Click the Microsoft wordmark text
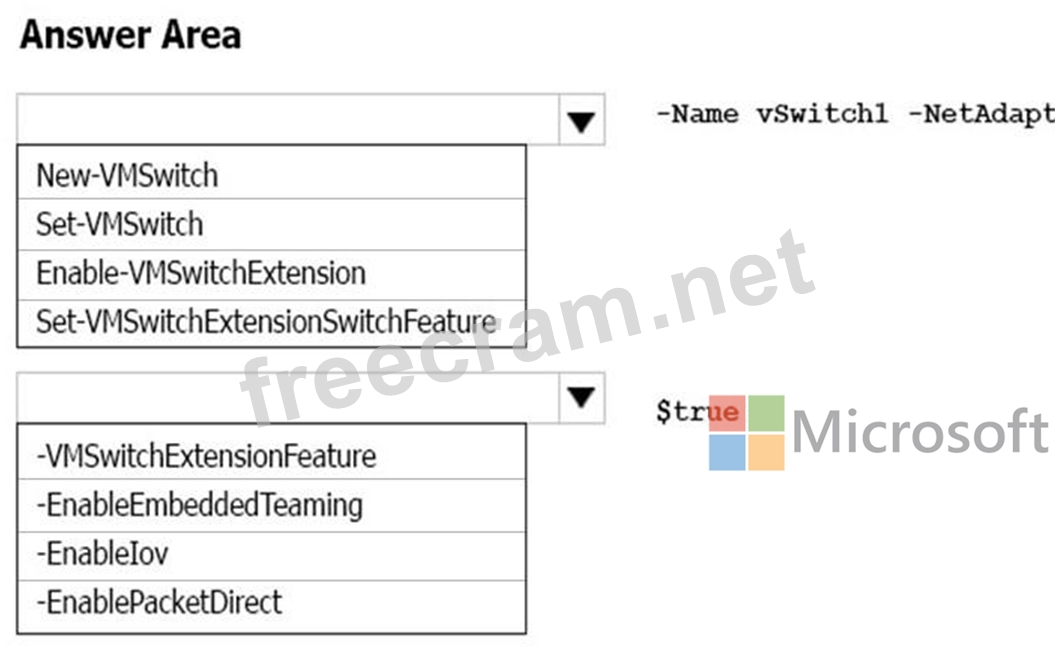Screen dimensions: 1055x666 pos(920,432)
